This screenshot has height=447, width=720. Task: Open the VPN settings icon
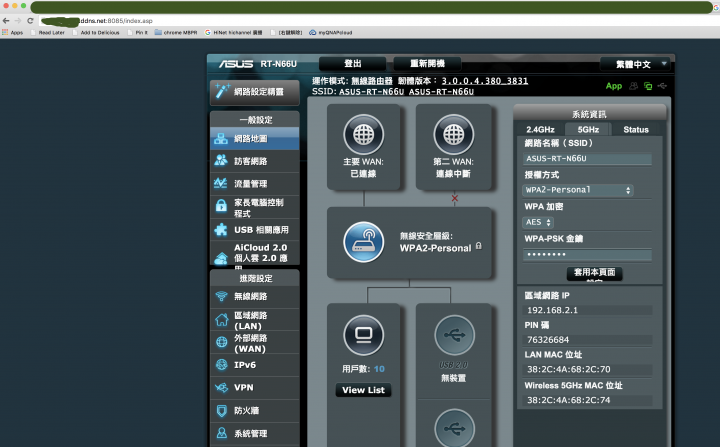coord(222,388)
